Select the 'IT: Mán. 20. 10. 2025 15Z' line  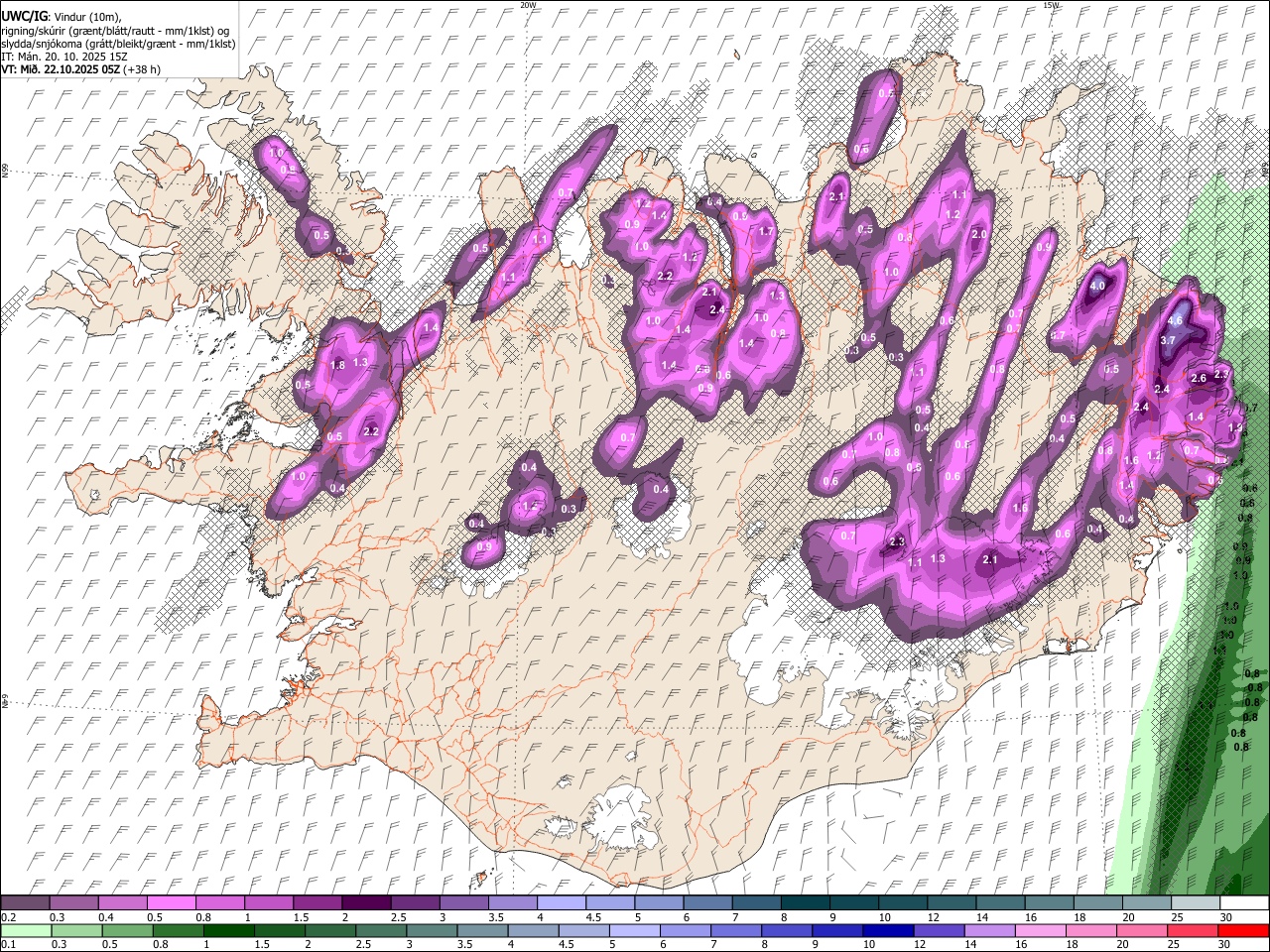point(65,57)
